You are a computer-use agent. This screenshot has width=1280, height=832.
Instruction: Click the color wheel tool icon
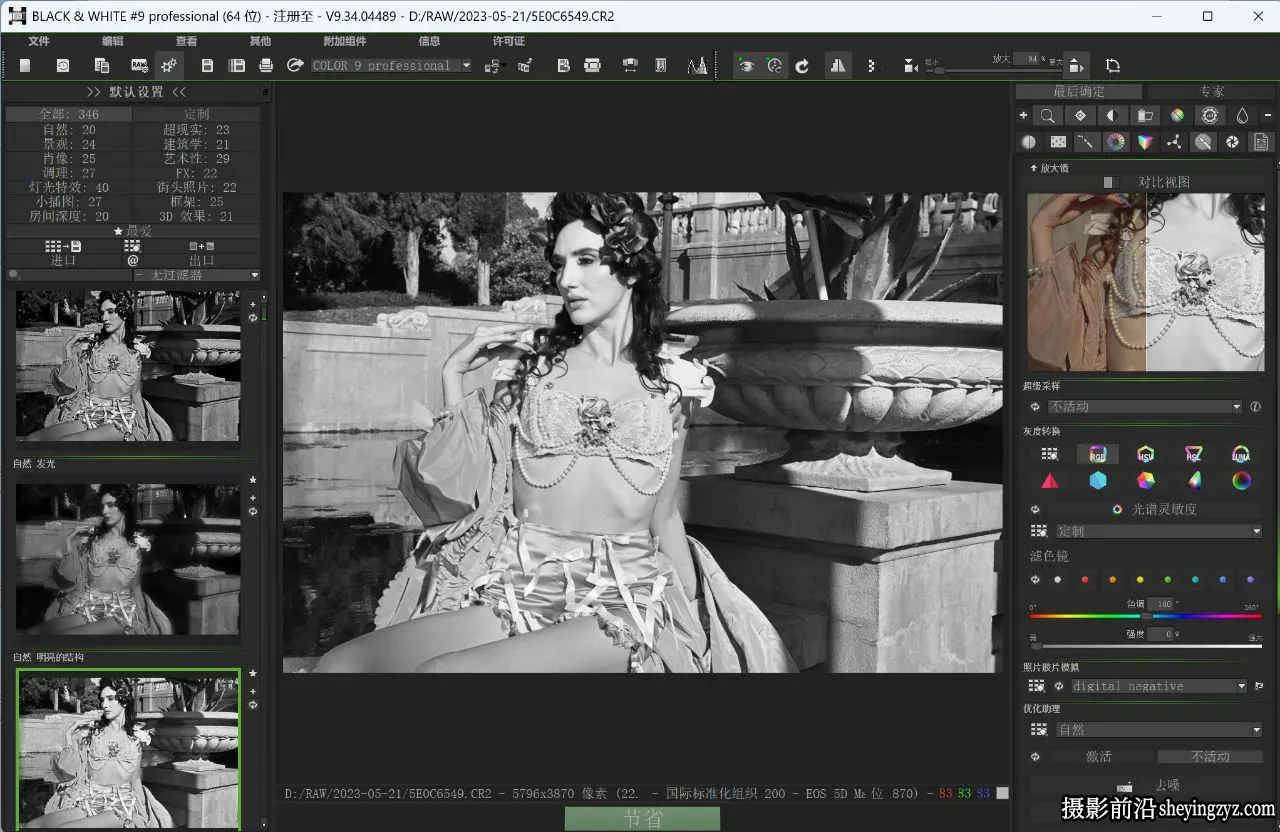tap(1115, 142)
